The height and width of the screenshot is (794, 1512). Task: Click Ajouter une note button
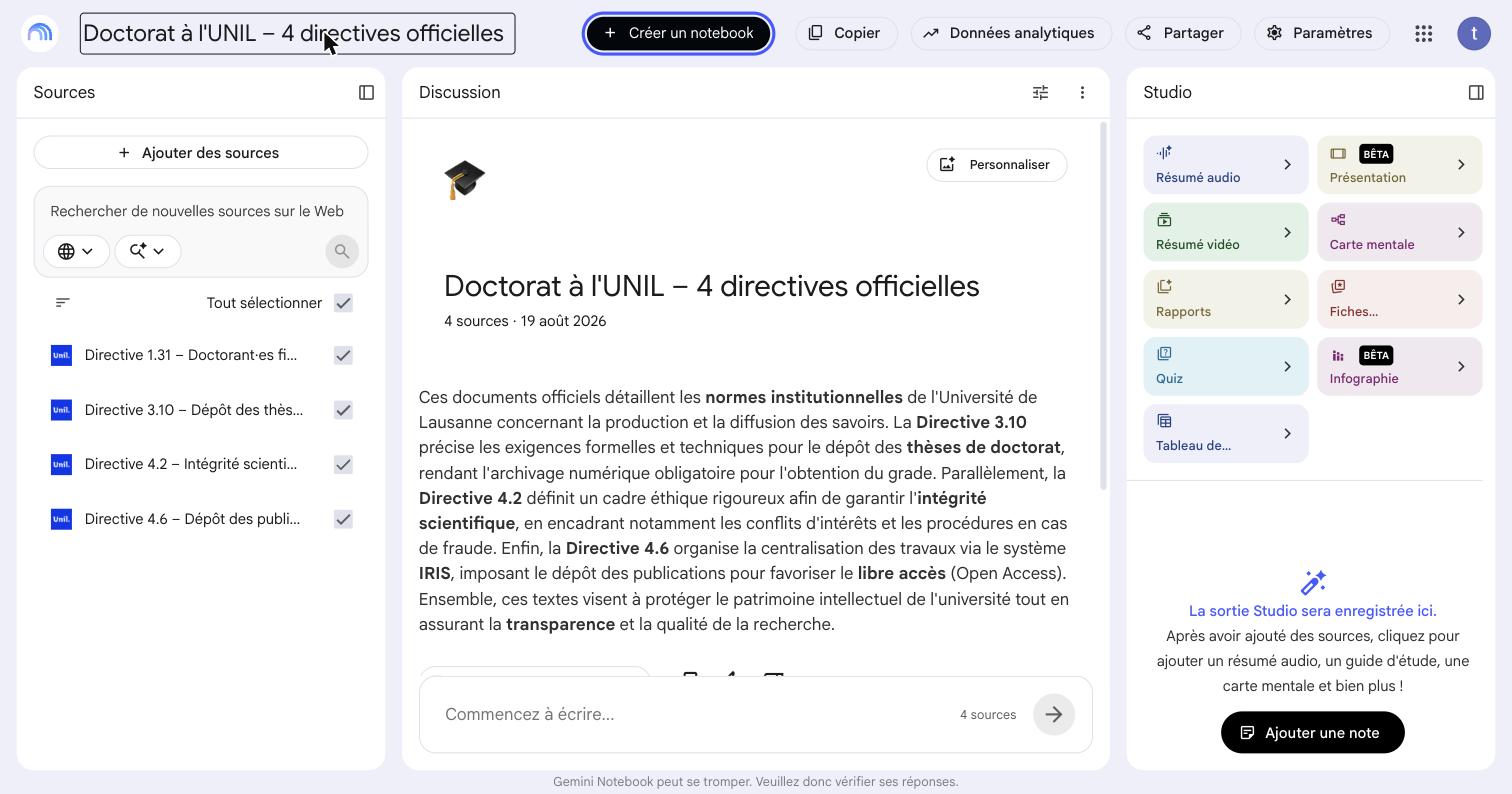click(1312, 733)
